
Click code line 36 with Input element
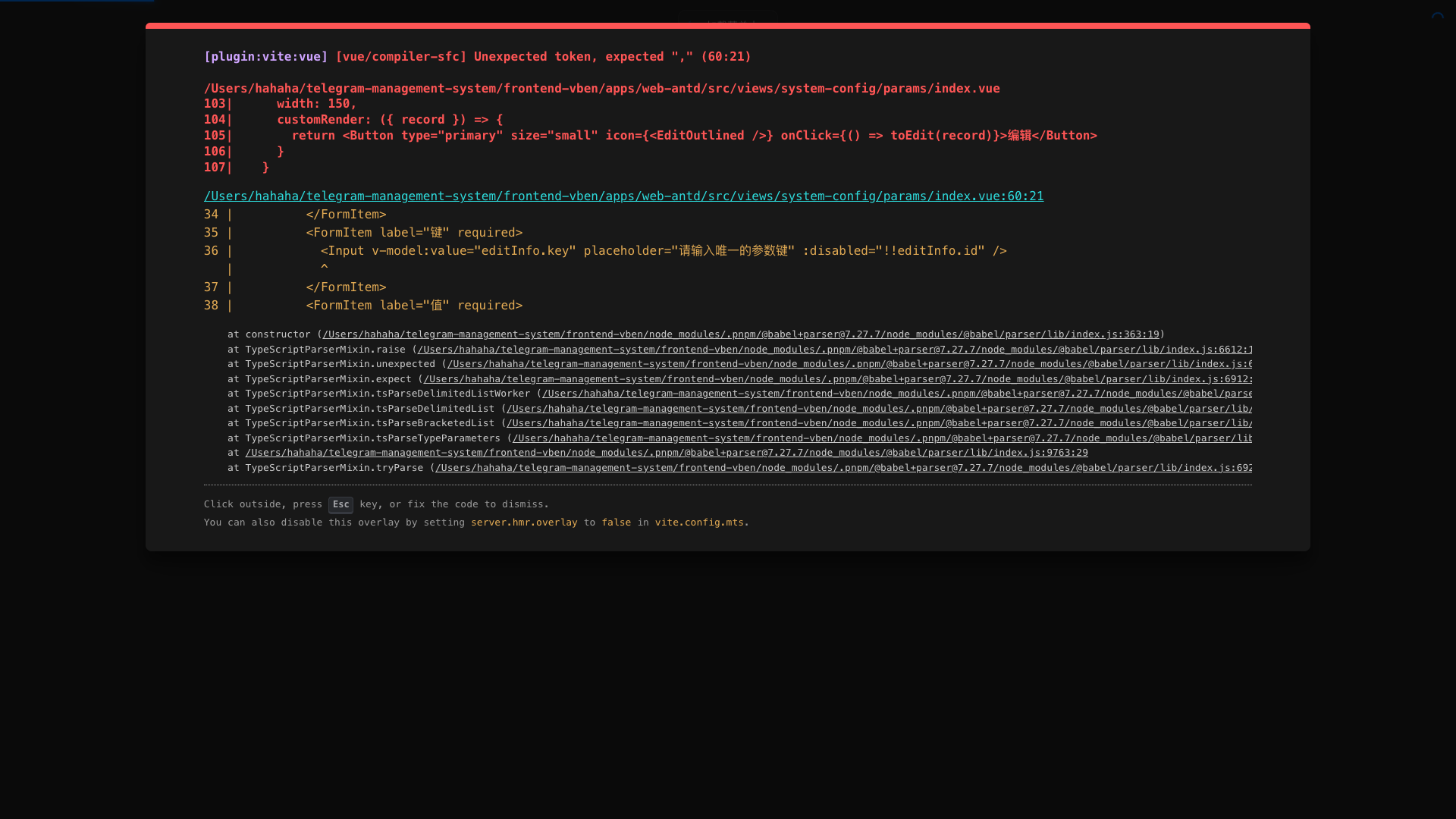[663, 251]
